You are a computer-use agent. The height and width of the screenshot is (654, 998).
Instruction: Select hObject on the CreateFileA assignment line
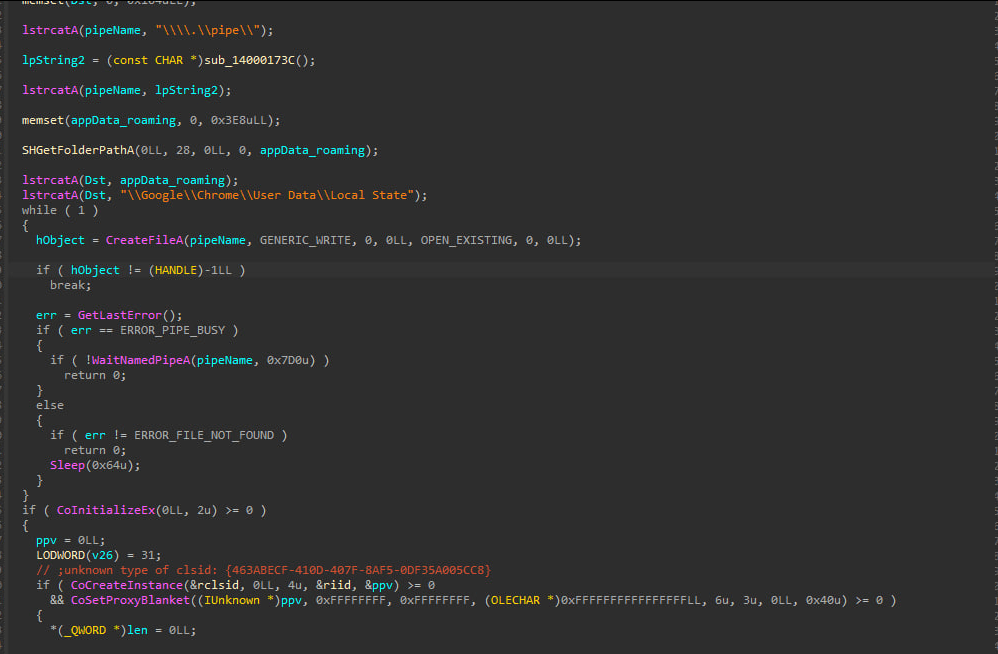click(60, 240)
